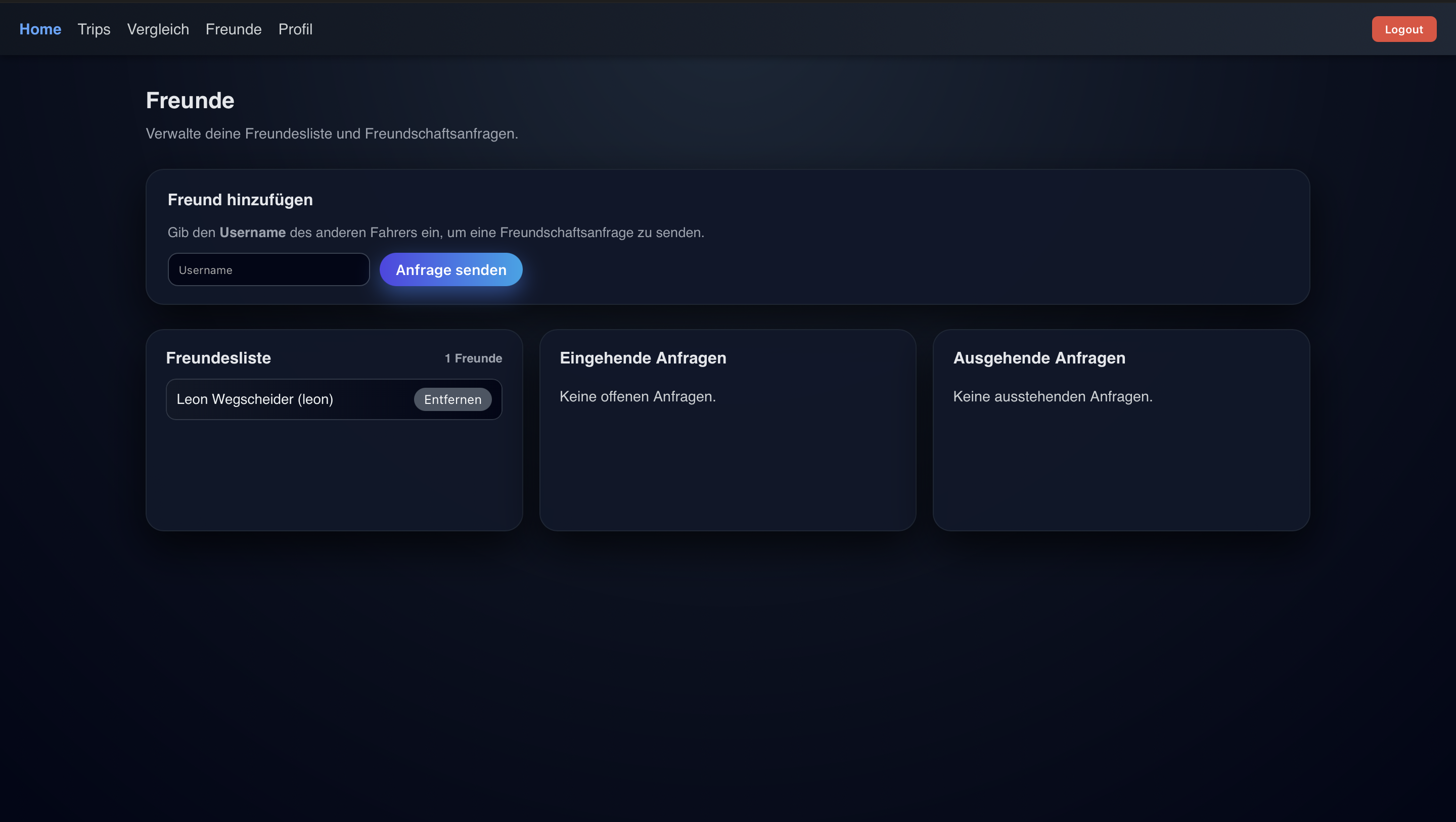Click the Ausgehende Anfragen panel title
Screen dimensions: 1456x822
[1039, 357]
